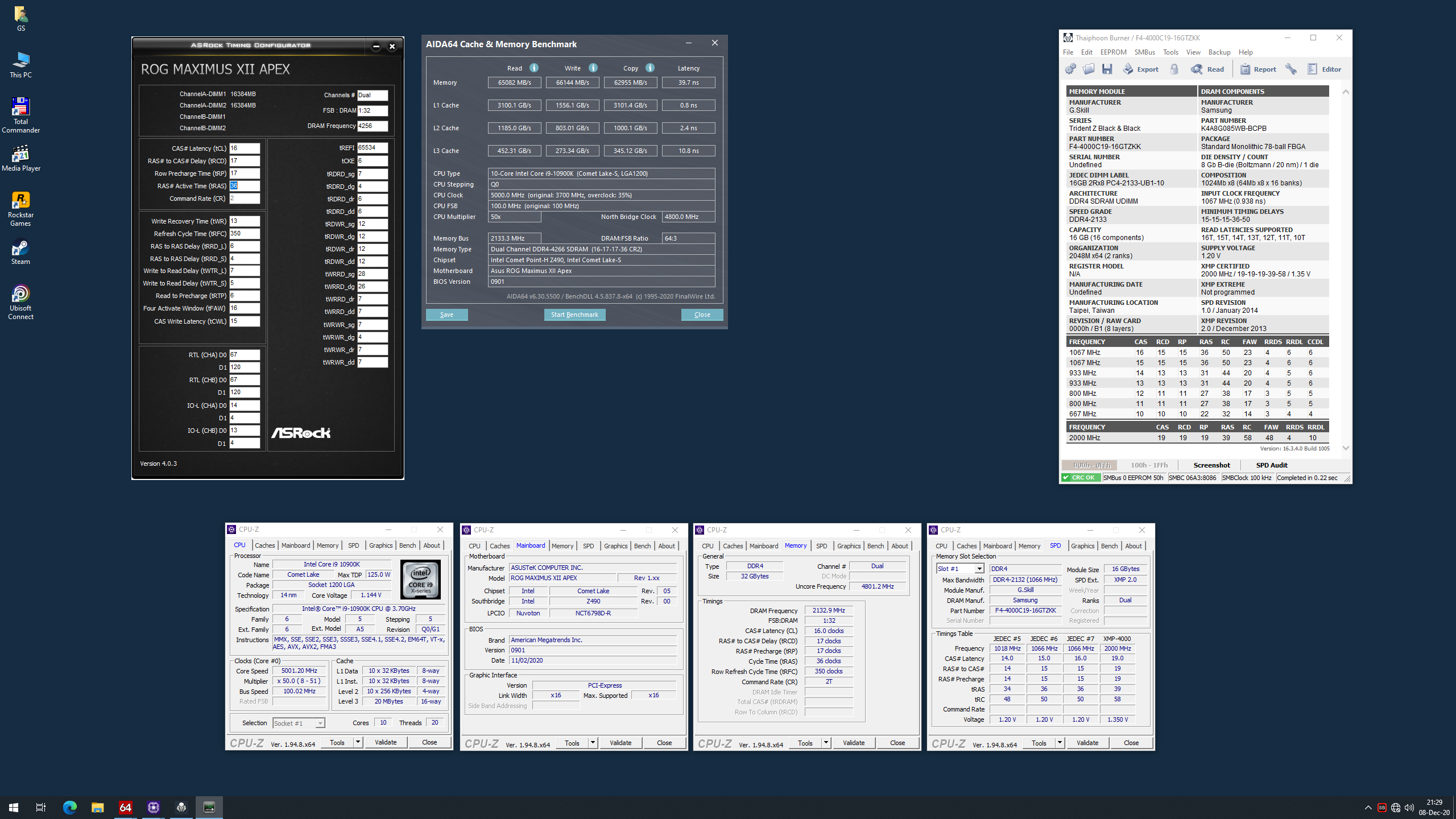Click the CAS# Latency (tCL) field in ASRock Configurator
Viewport: 1456px width, 819px height.
(x=245, y=148)
